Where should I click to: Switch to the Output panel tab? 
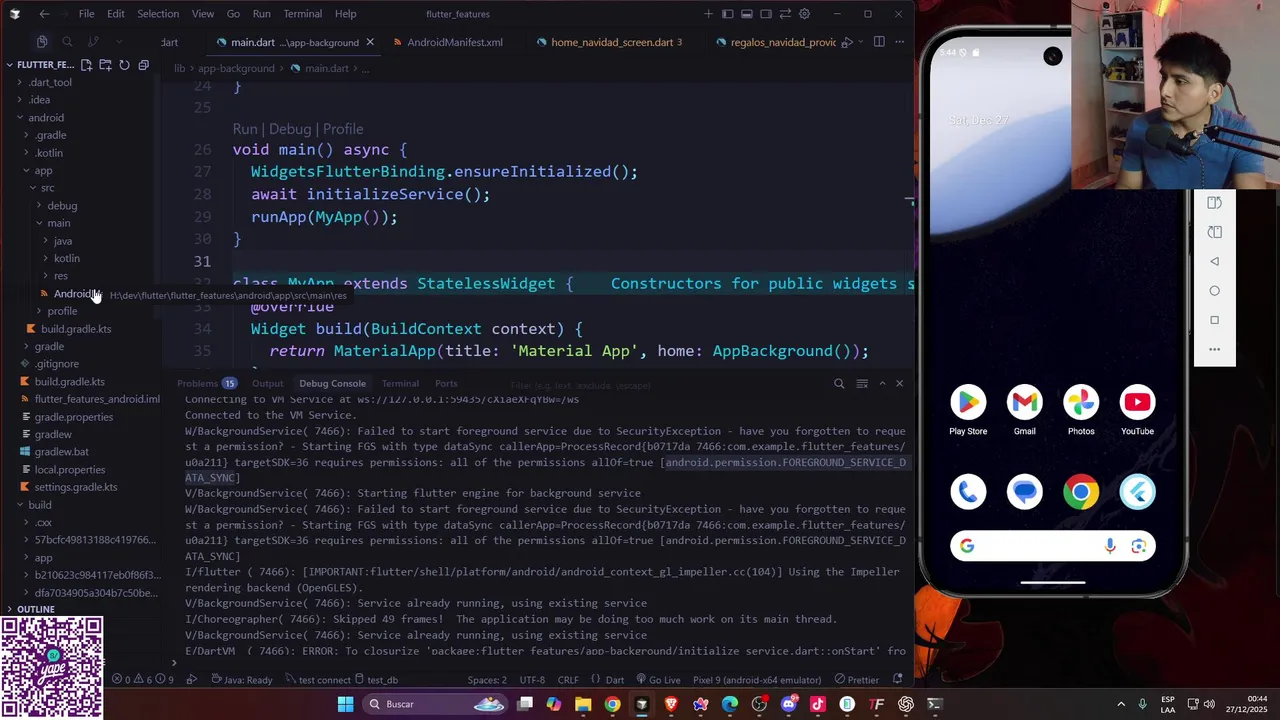click(x=268, y=383)
